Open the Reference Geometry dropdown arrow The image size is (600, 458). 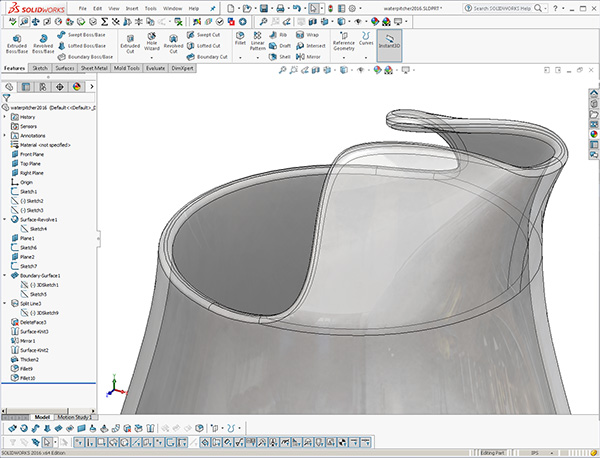(x=344, y=58)
